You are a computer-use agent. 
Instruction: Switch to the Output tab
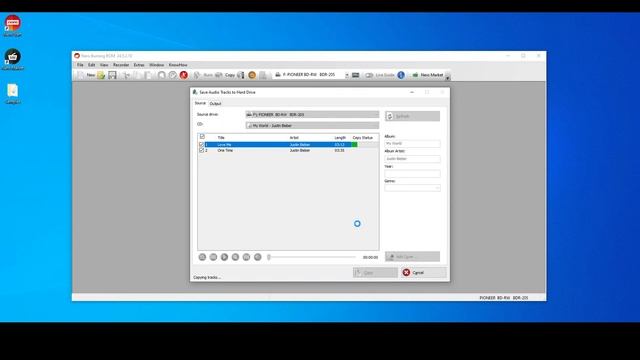tap(215, 104)
